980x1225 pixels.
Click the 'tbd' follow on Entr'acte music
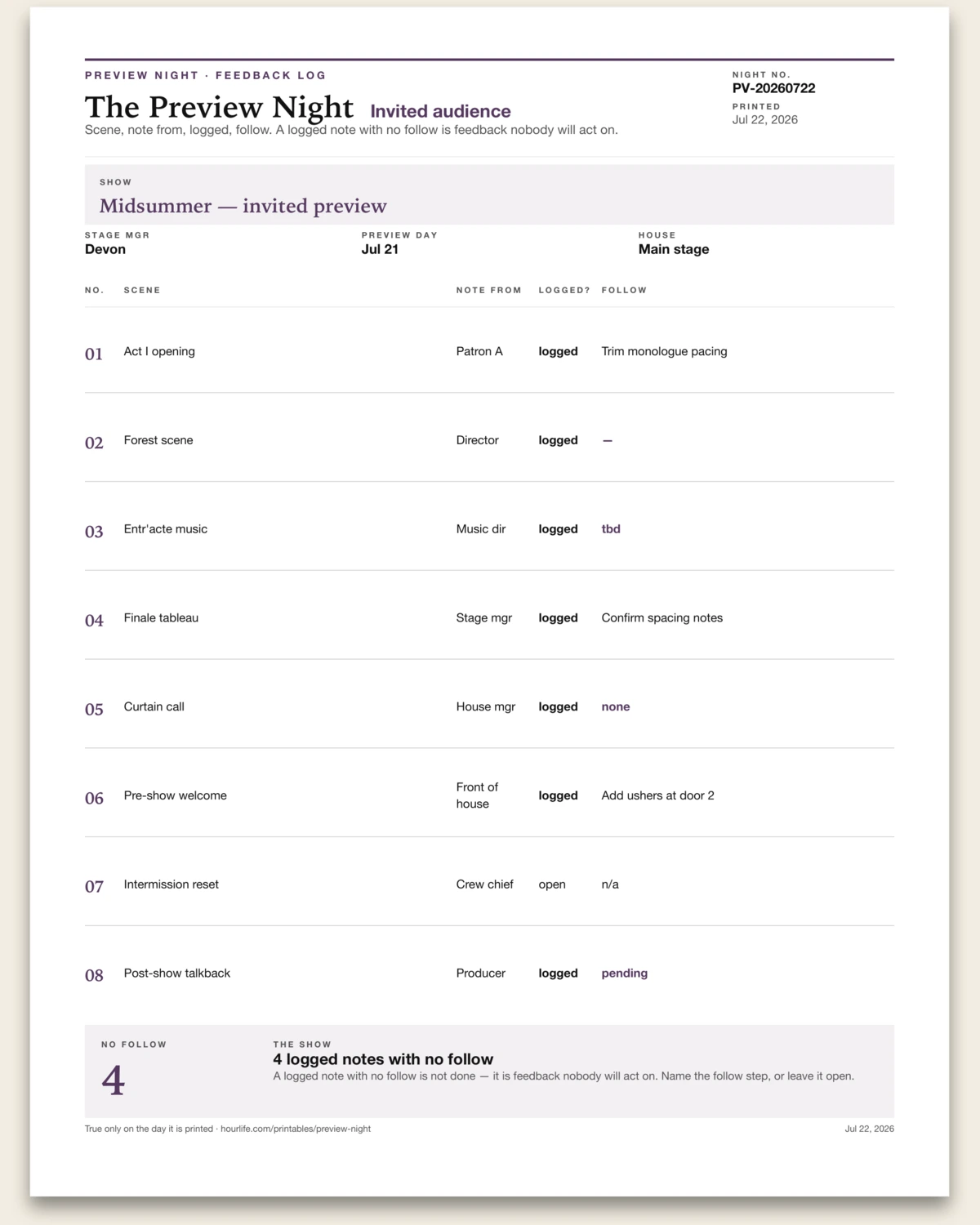pos(611,528)
